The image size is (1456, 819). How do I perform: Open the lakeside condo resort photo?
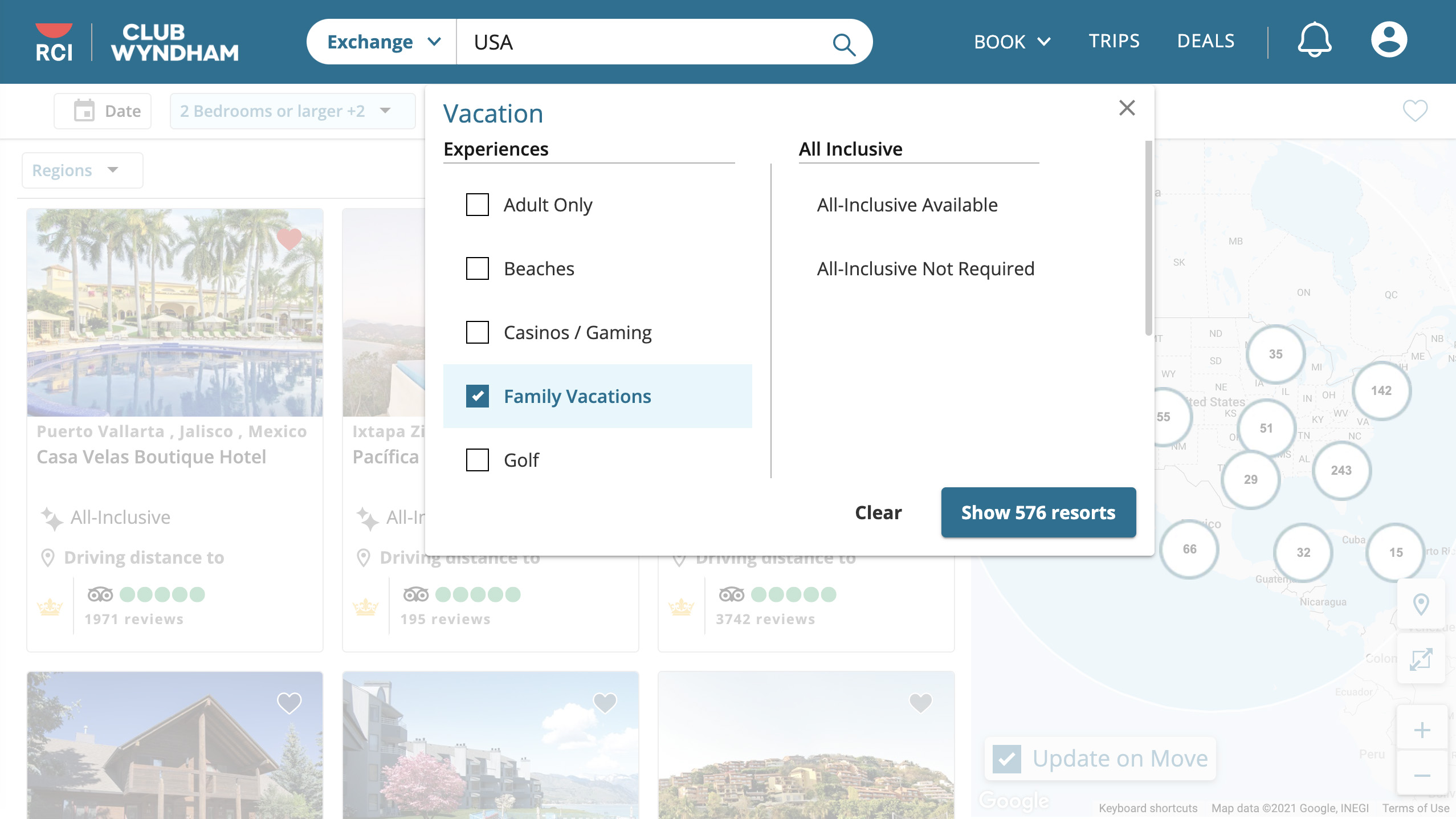pos(491,745)
